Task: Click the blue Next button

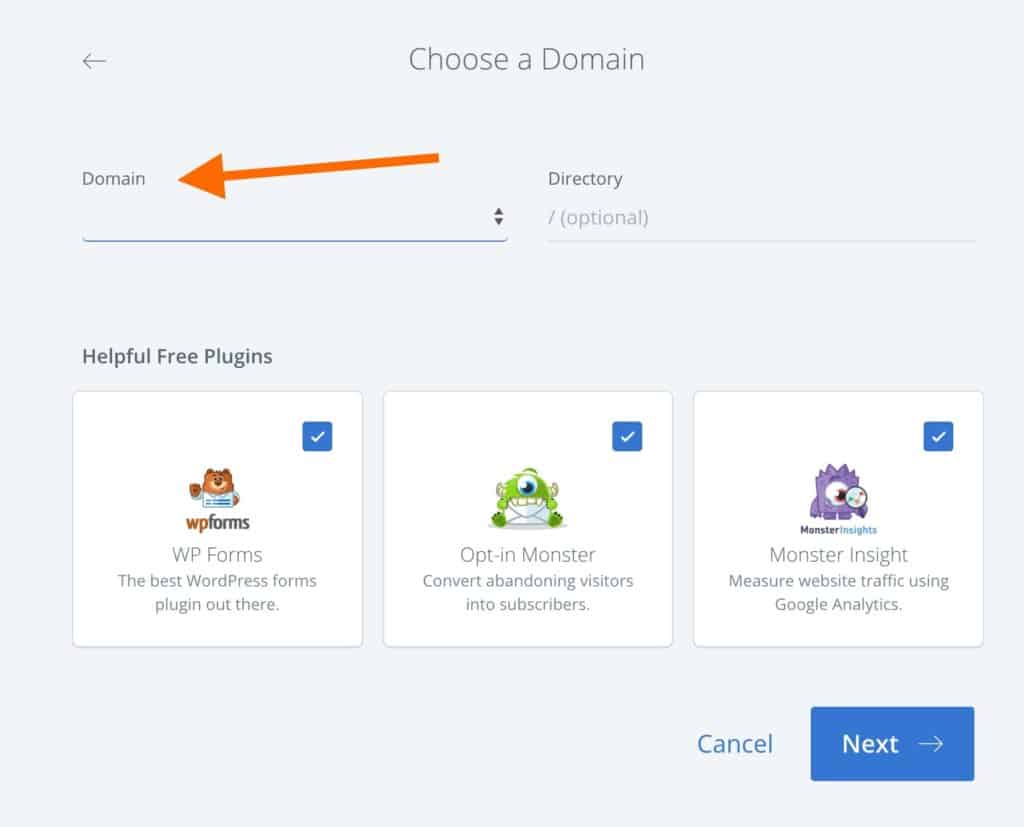Action: click(x=892, y=743)
